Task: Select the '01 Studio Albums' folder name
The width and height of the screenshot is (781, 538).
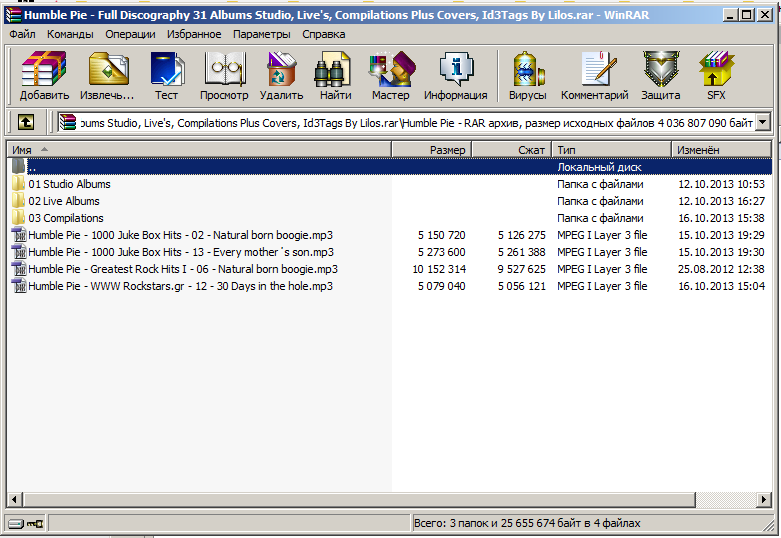Action: (69, 184)
